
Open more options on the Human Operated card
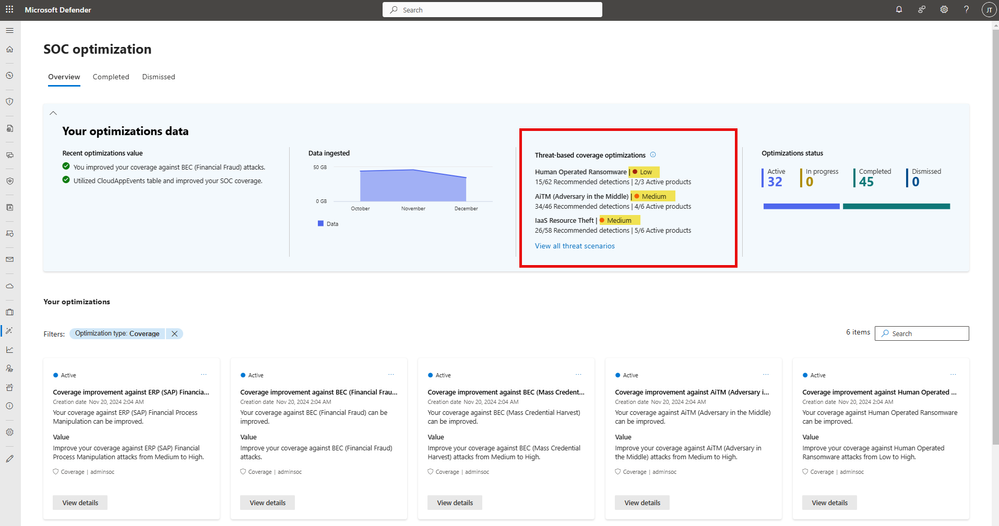point(953,375)
